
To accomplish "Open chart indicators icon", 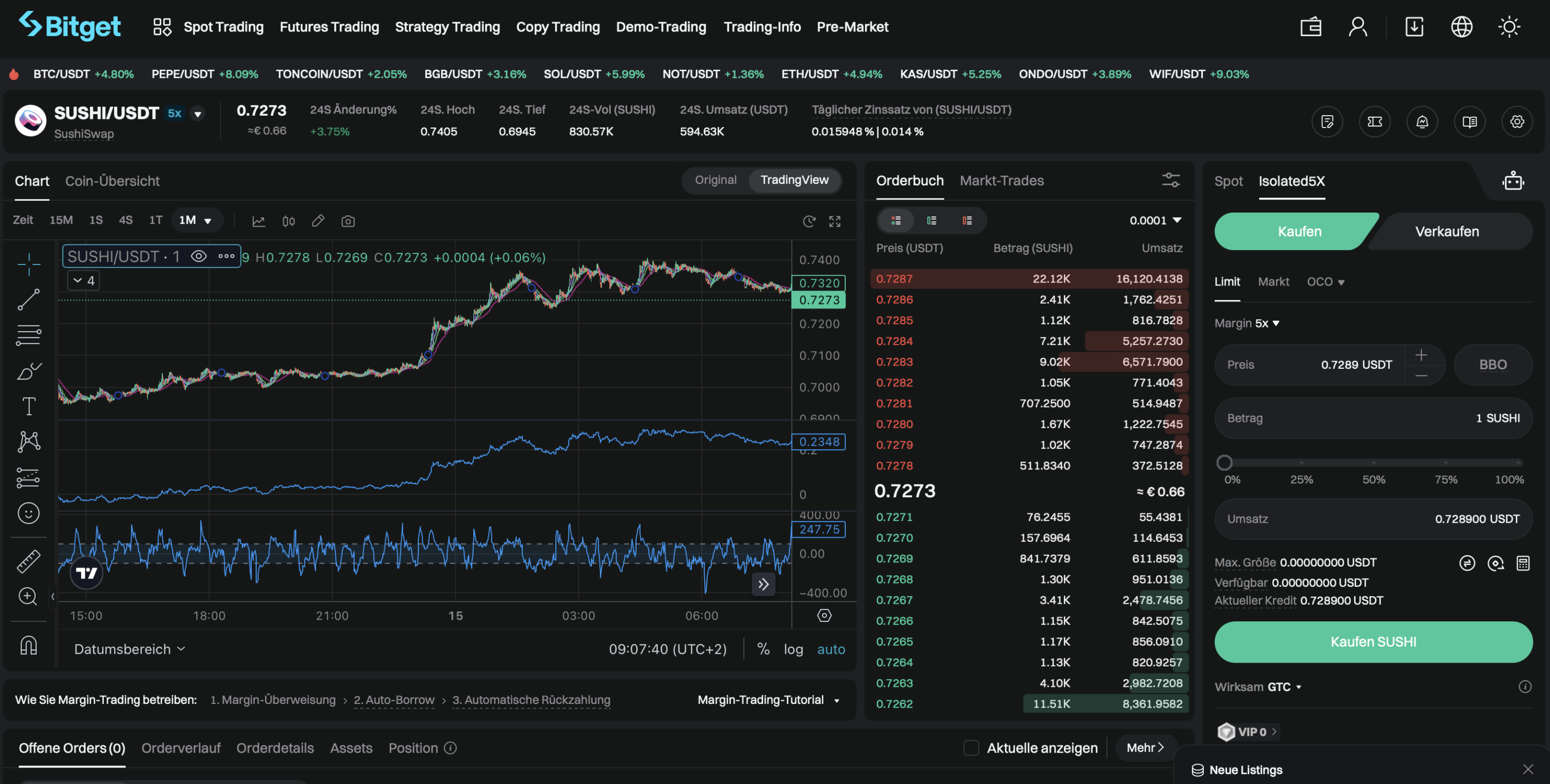I will (x=259, y=221).
